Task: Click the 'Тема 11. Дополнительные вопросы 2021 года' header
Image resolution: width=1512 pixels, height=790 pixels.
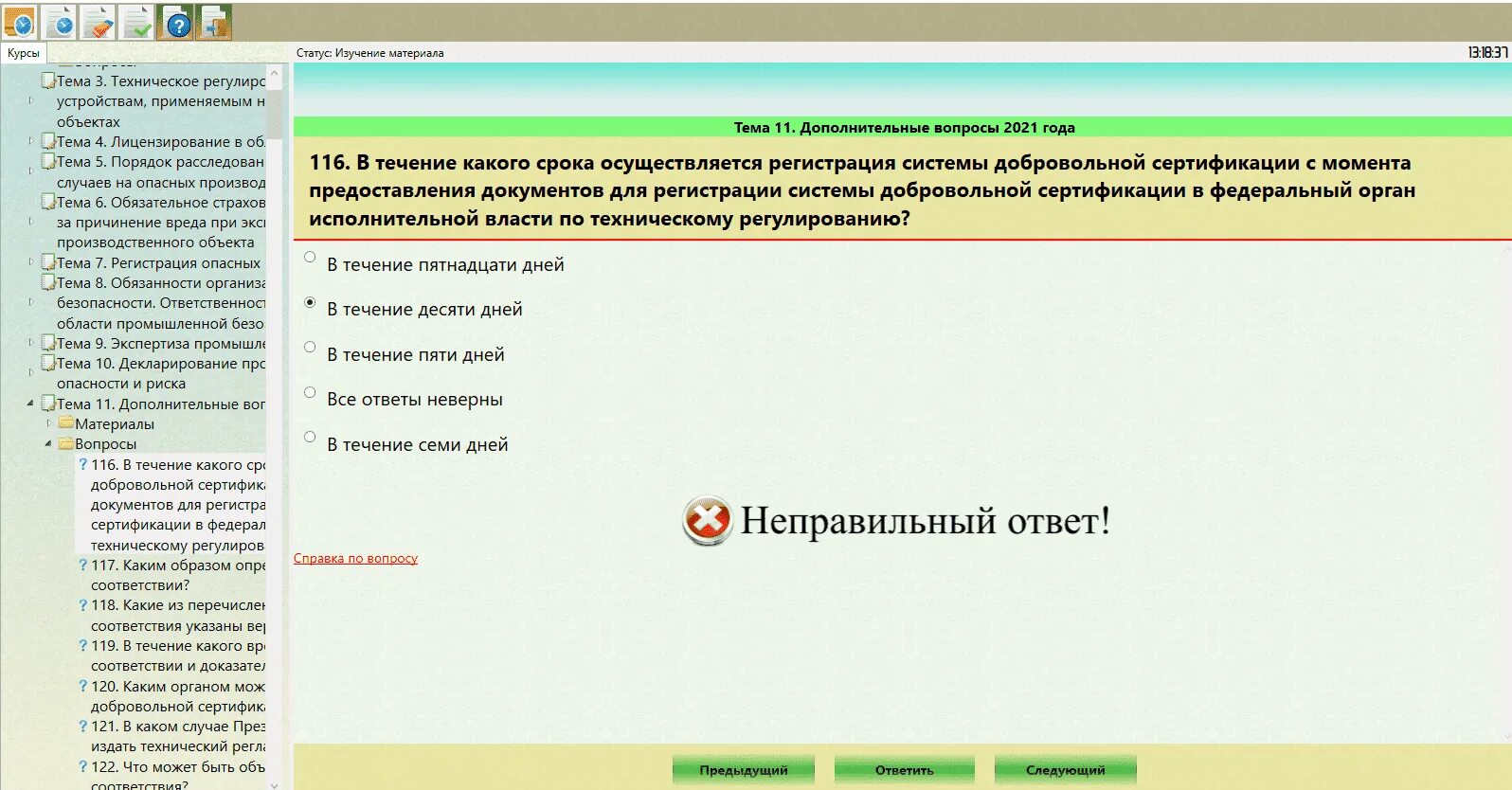Action: [904, 127]
